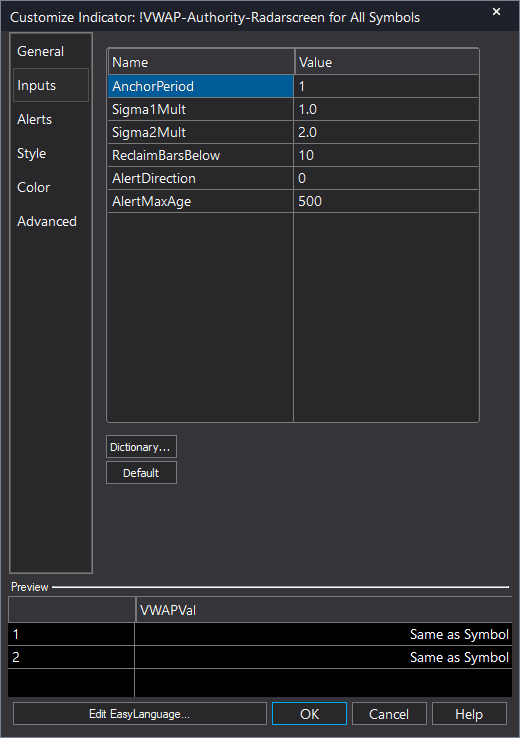Click row 1 Same as Symbol cell
520x738 pixels.
pos(323,634)
